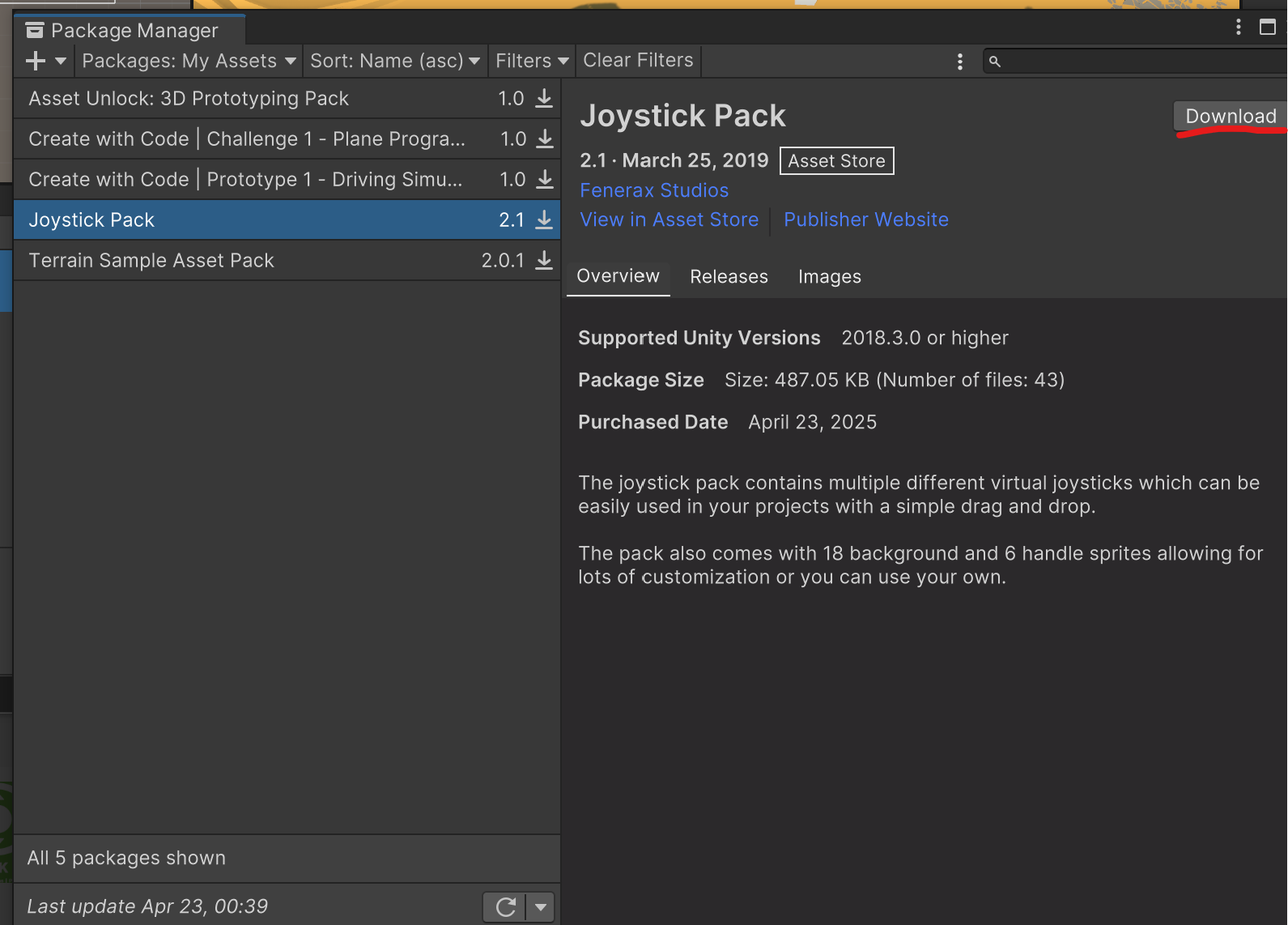Click 'All 5 packages shown' status text
This screenshot has width=1288, height=925.
point(126,858)
